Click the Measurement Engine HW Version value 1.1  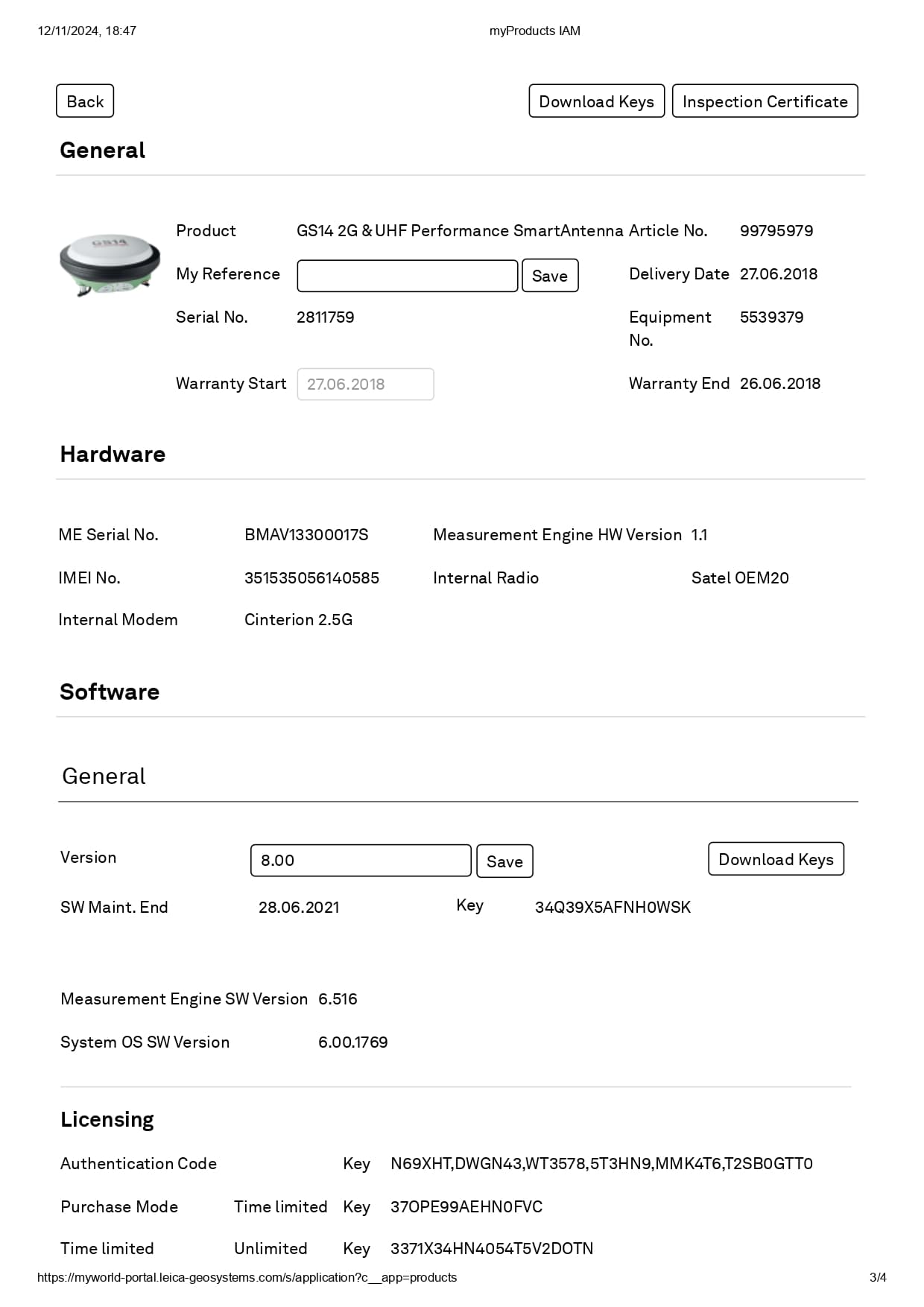pyautogui.click(x=700, y=535)
